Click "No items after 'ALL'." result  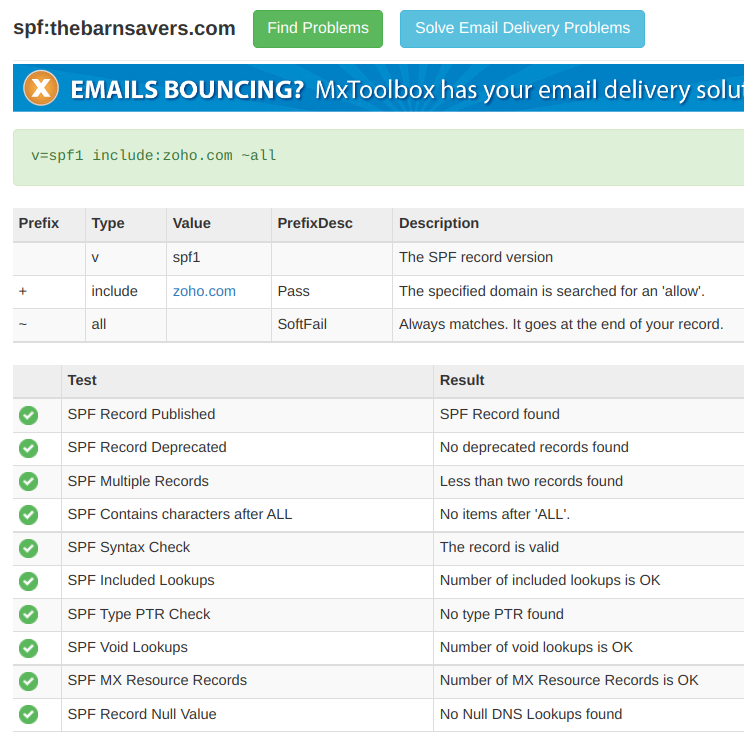tap(505, 514)
